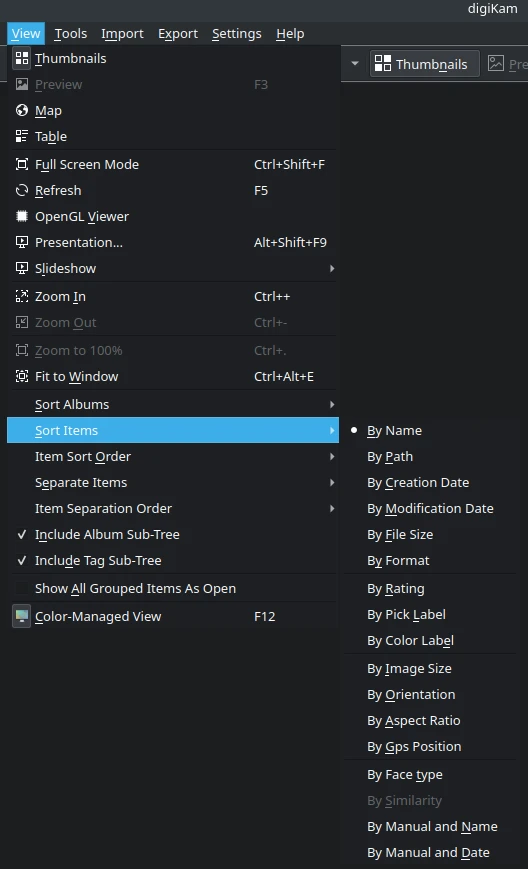Click the Color-Managed View monitor icon
The width and height of the screenshot is (528, 869).
pyautogui.click(x=22, y=616)
